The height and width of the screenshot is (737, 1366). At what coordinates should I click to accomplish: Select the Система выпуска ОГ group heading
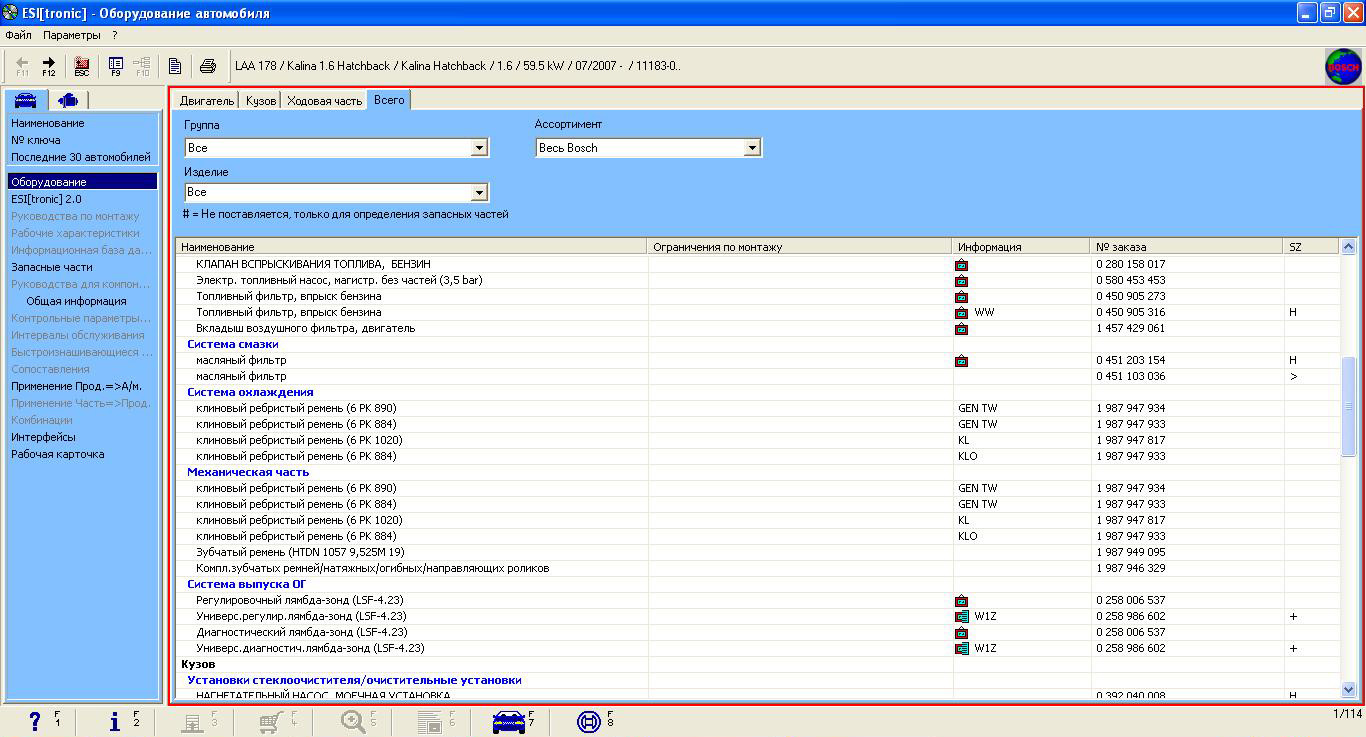tap(246, 585)
